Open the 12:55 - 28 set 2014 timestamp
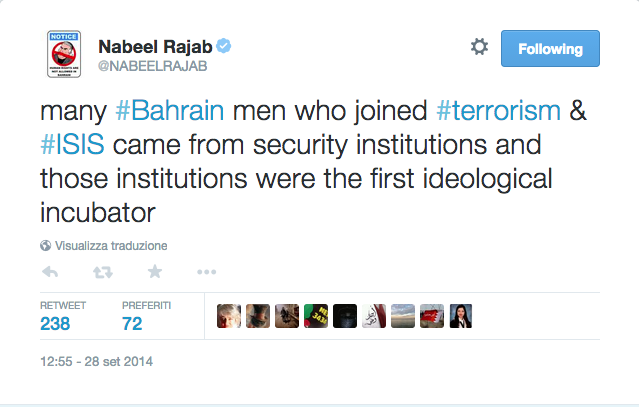The width and height of the screenshot is (639, 407). 96,361
